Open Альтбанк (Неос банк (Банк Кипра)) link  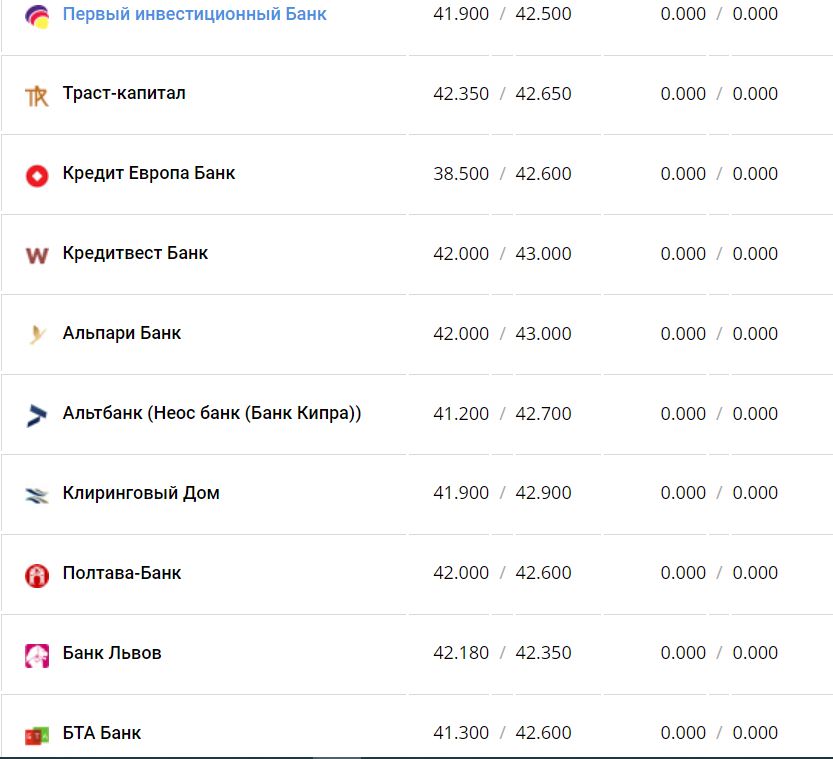(x=212, y=413)
